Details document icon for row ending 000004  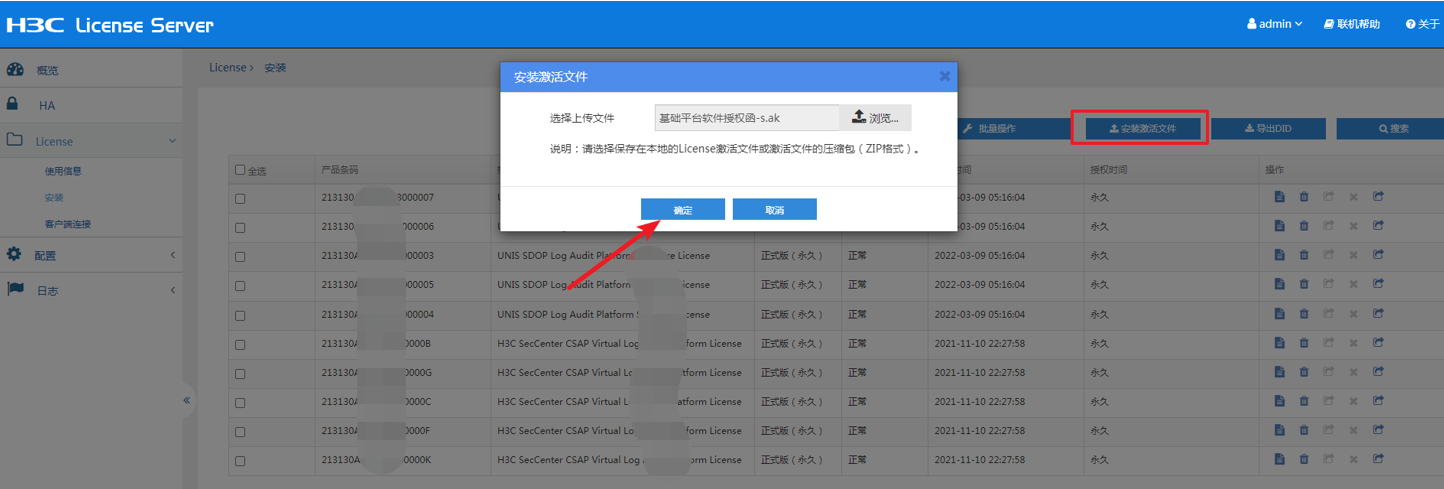click(x=1279, y=314)
